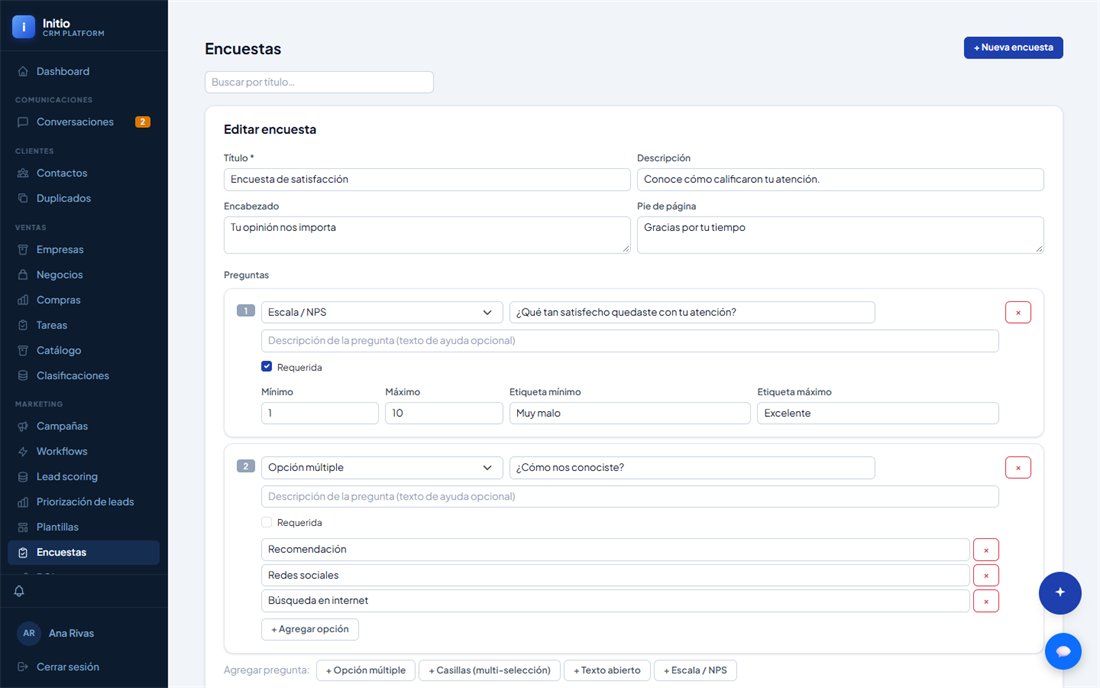Open the Opción múltiple type dropdown
1100x688 pixels.
[x=382, y=468]
